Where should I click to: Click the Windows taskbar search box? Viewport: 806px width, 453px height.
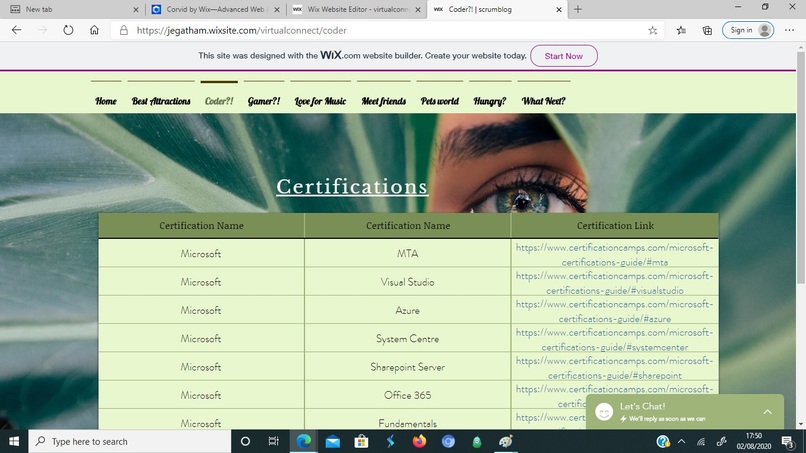pos(130,441)
